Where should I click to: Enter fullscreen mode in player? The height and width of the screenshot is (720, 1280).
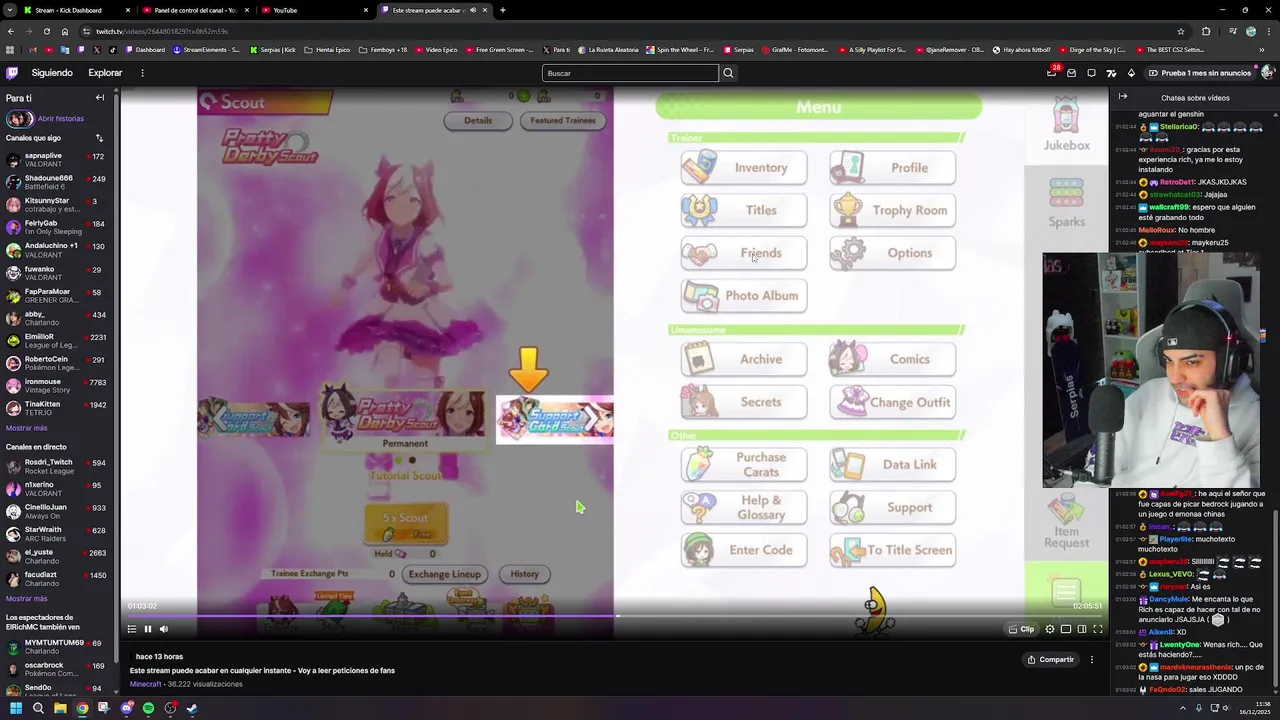(1098, 629)
